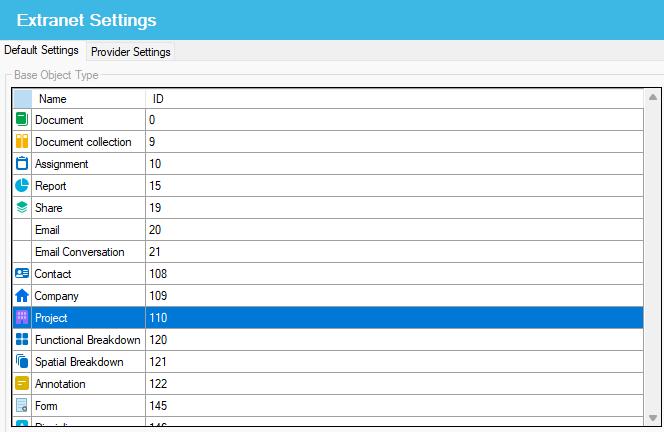Click the green Document icon

click(22, 120)
